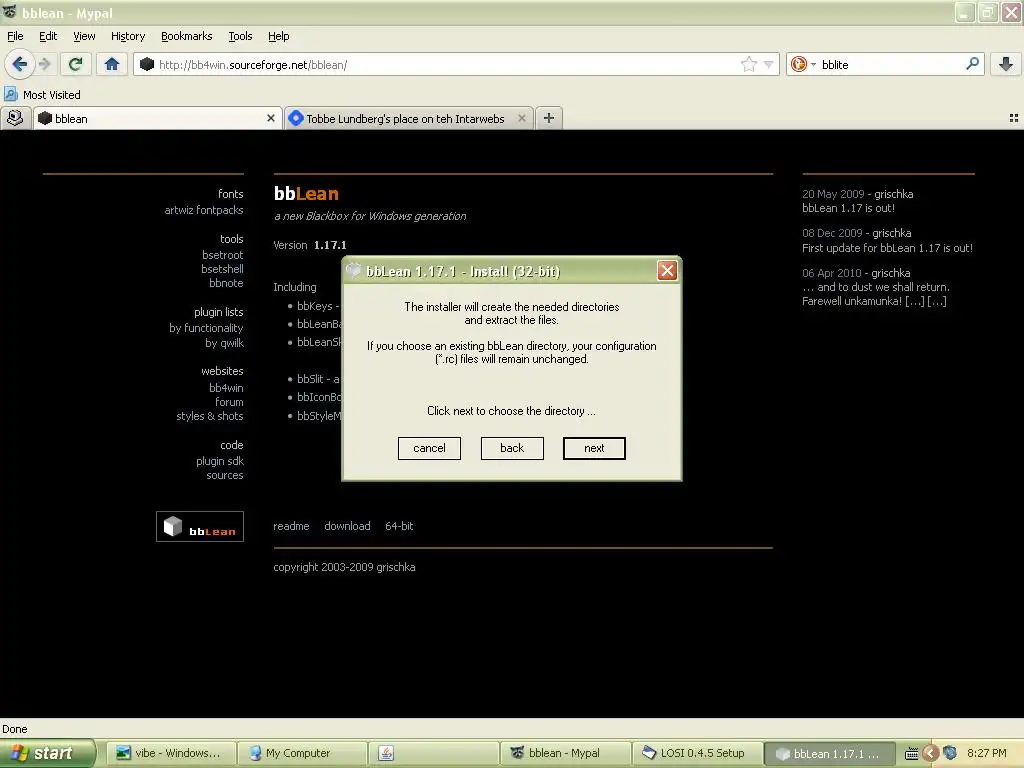
Task: Click next in the bbLean installer
Action: [594, 448]
